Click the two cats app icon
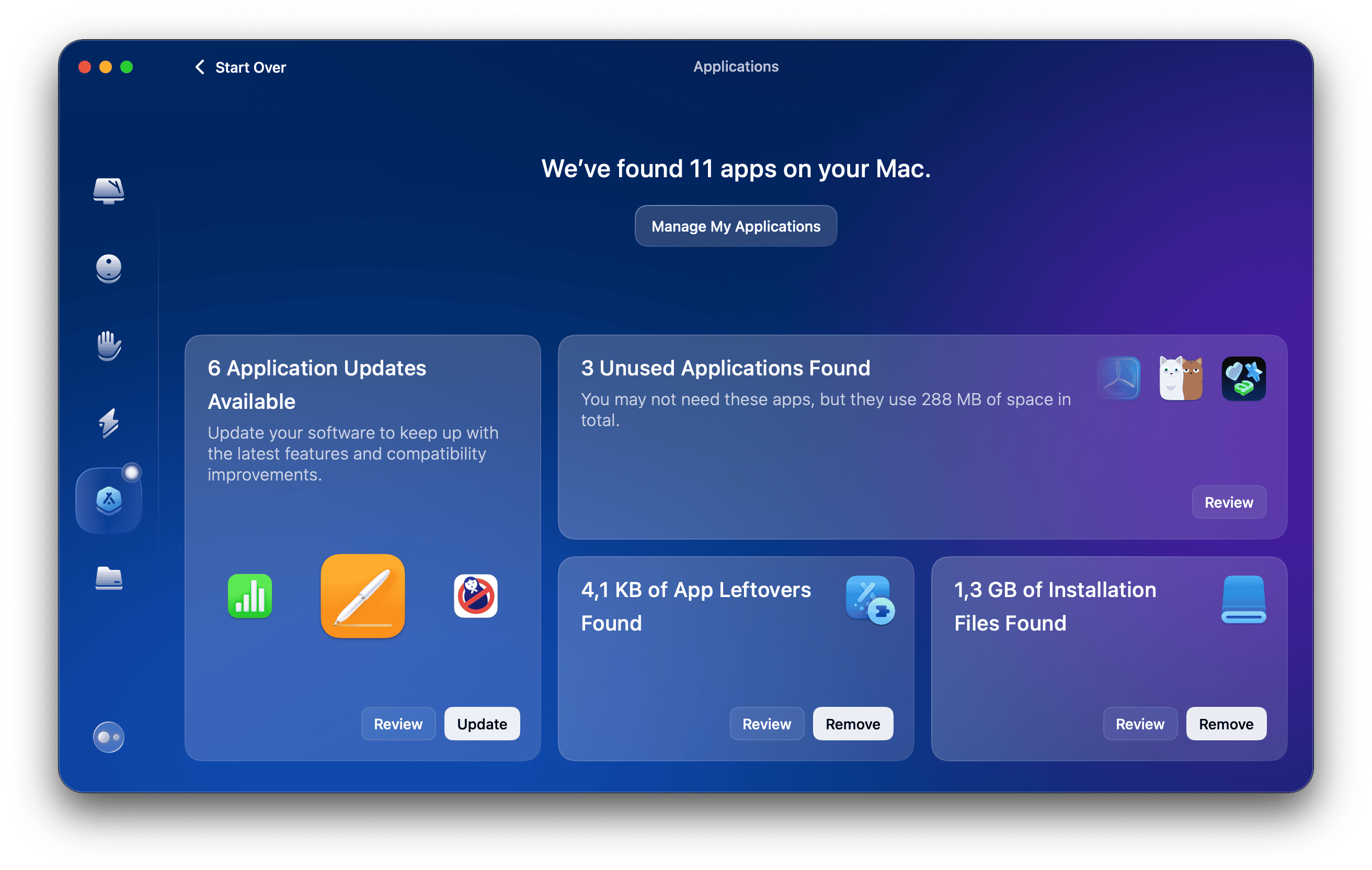 click(x=1181, y=379)
